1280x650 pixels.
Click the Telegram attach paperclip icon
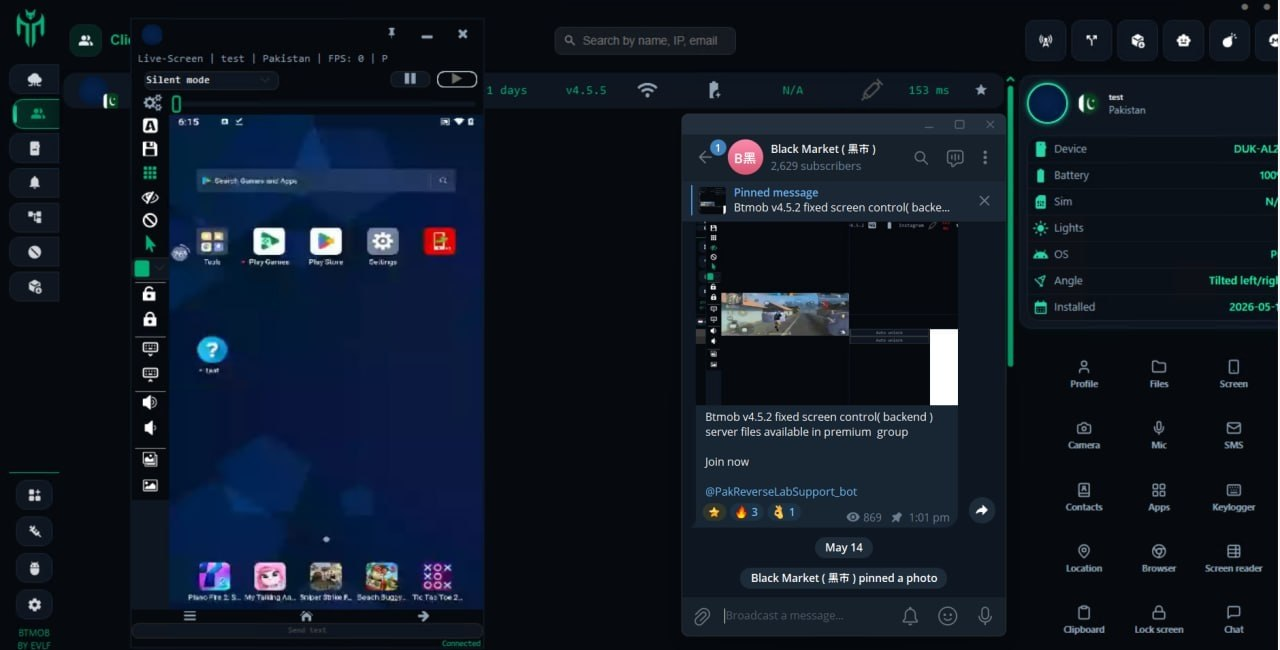click(x=702, y=617)
